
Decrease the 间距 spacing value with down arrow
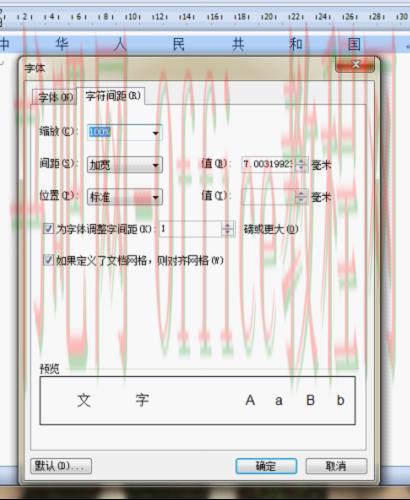[301, 168]
